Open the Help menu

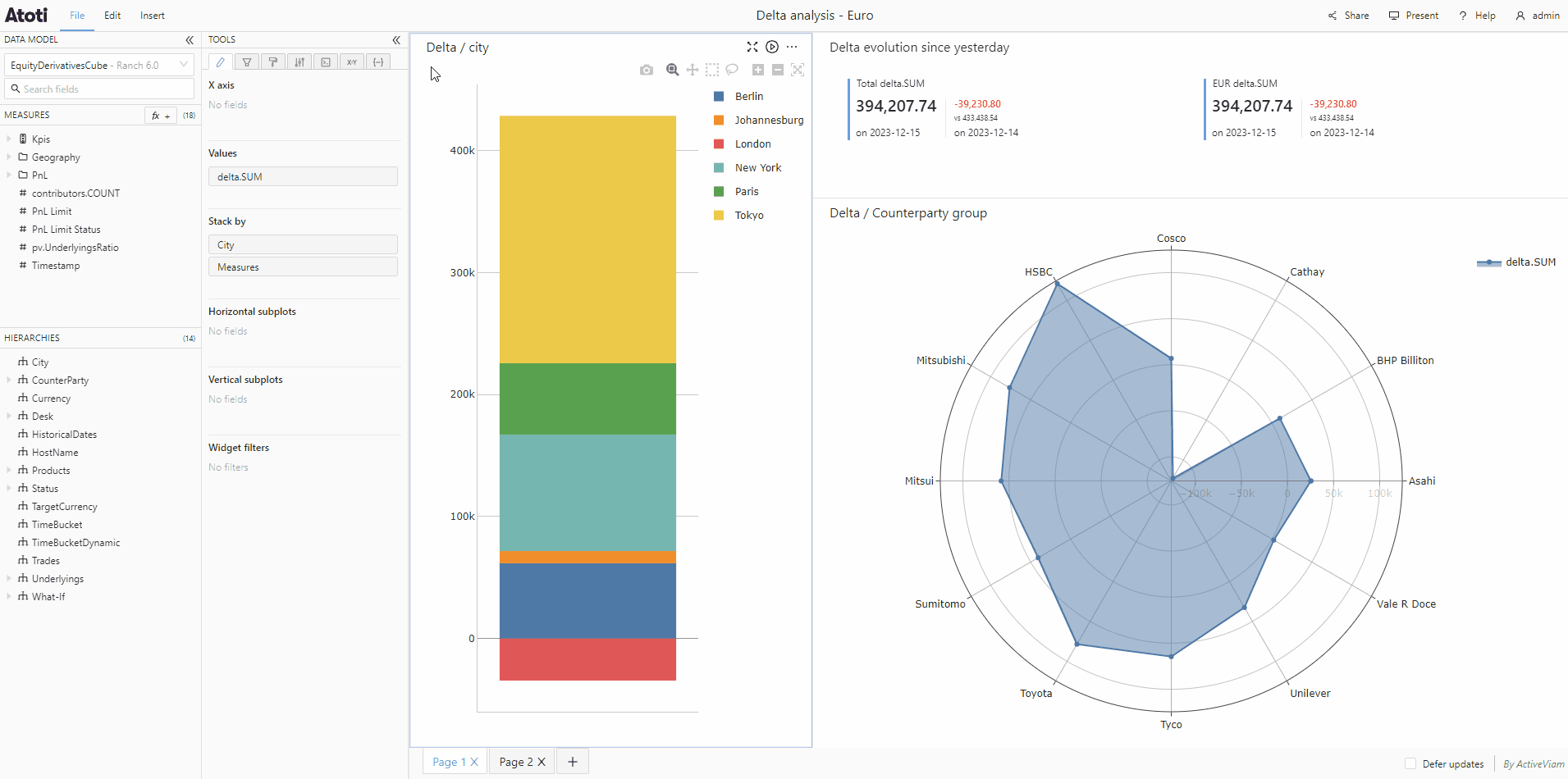click(x=1477, y=16)
